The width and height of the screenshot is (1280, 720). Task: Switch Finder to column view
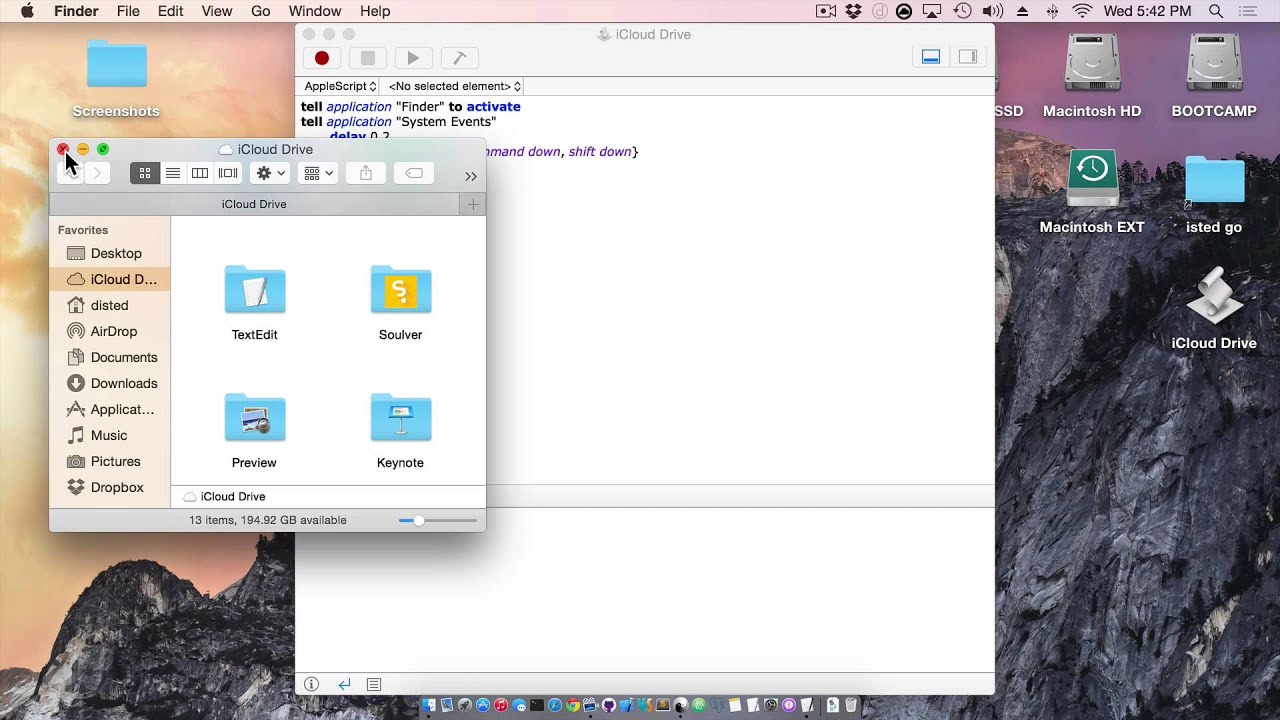[x=199, y=172]
